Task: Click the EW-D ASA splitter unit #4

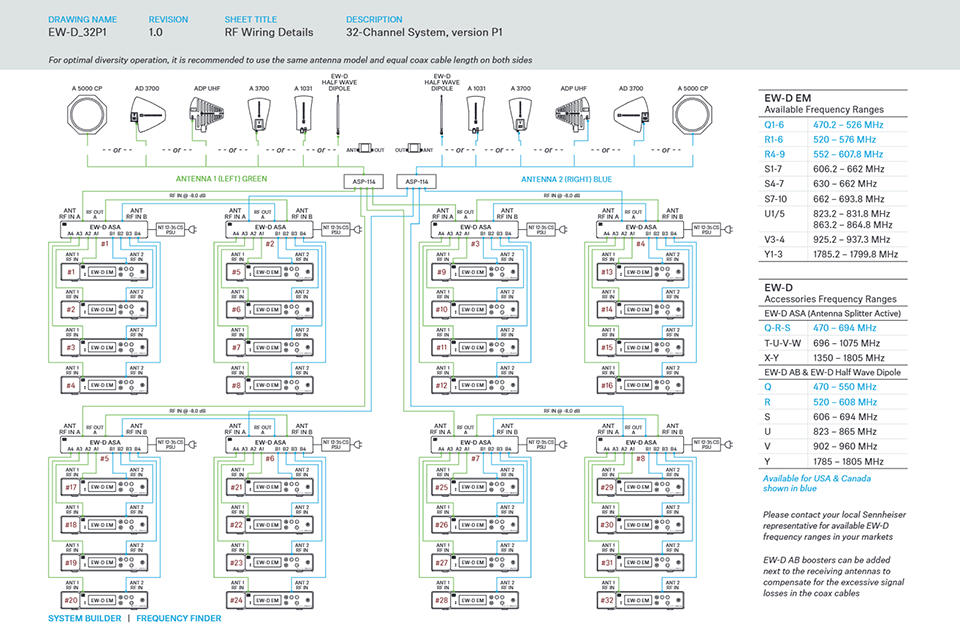Action: pyautogui.click(x=640, y=230)
